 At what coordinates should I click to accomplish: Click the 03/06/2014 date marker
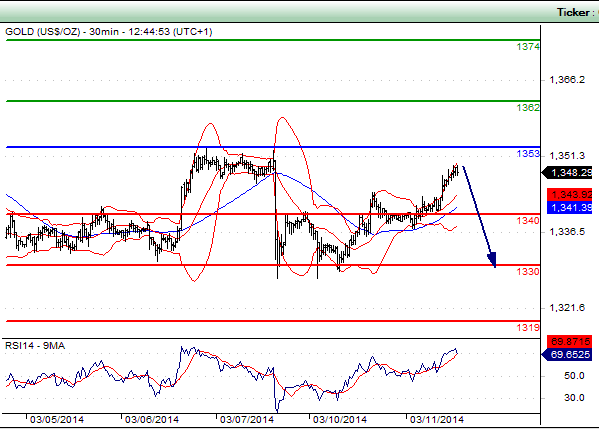[152, 420]
